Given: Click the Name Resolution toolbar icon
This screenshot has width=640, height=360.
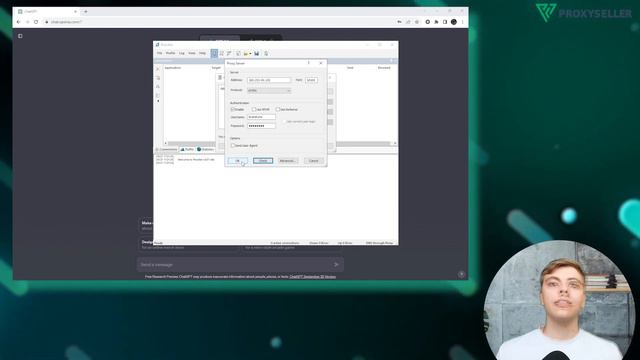Looking at the screenshot, I should pyautogui.click(x=229, y=53).
